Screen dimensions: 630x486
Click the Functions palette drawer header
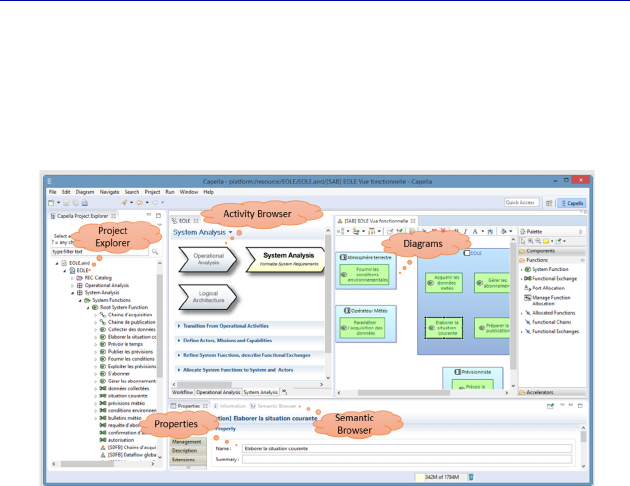[552, 260]
